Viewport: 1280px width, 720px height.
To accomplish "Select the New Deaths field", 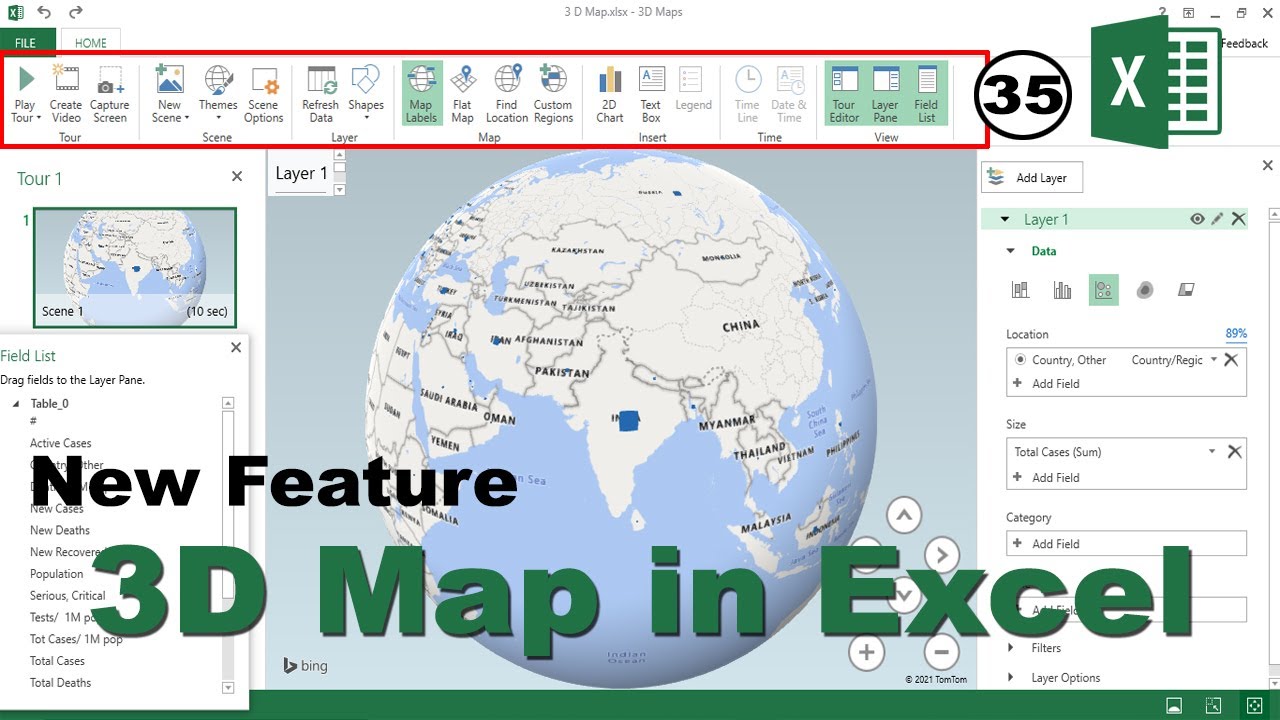I will [60, 530].
